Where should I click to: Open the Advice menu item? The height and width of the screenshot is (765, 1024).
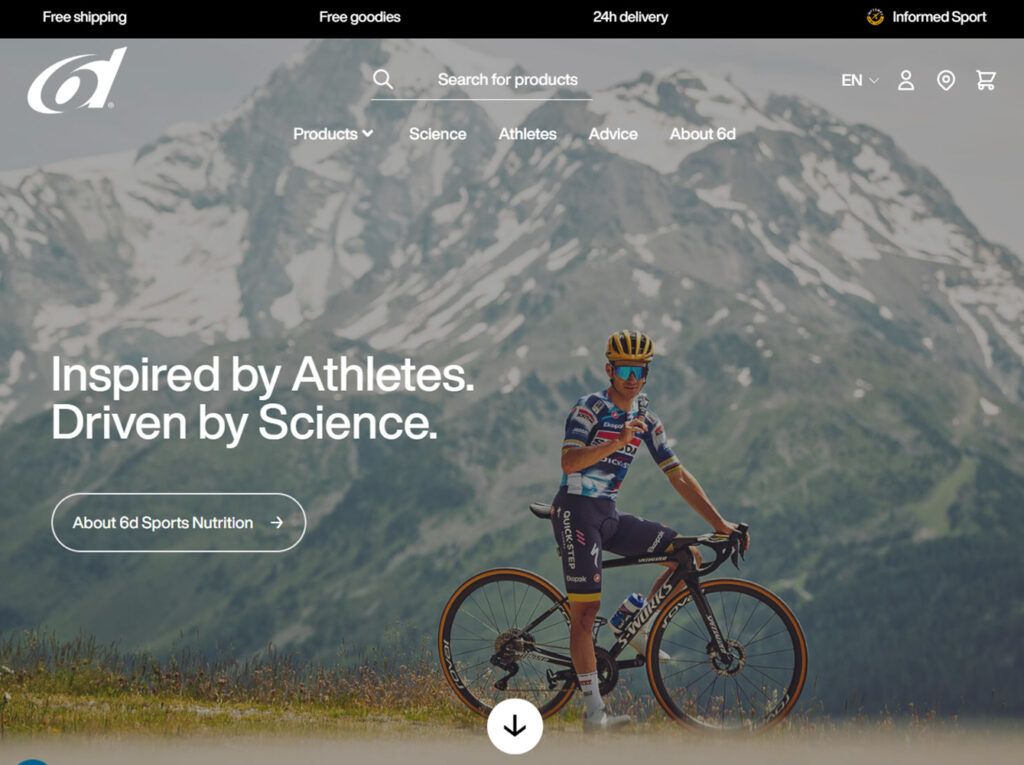pyautogui.click(x=613, y=134)
